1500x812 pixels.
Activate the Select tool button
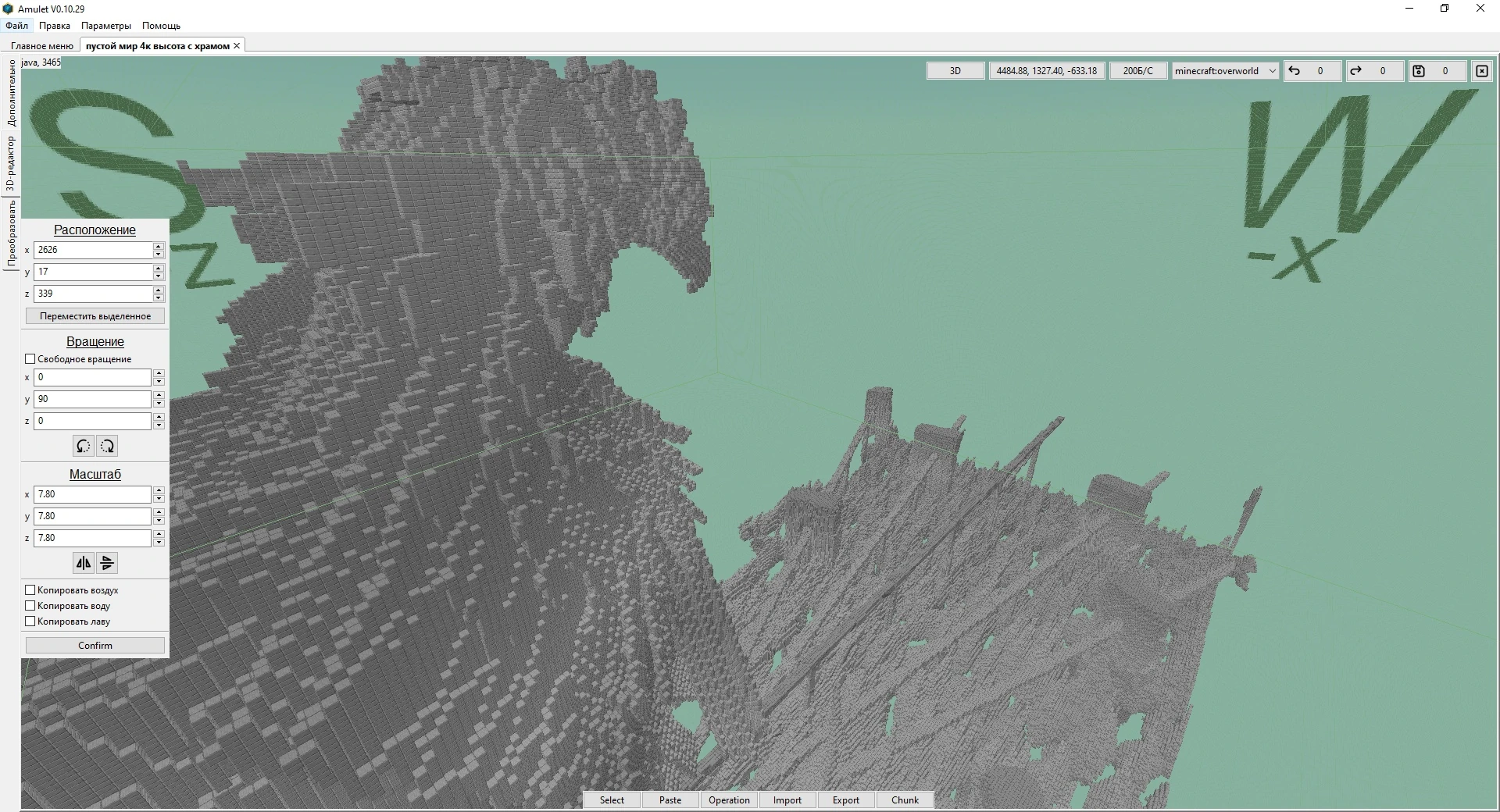click(x=612, y=800)
